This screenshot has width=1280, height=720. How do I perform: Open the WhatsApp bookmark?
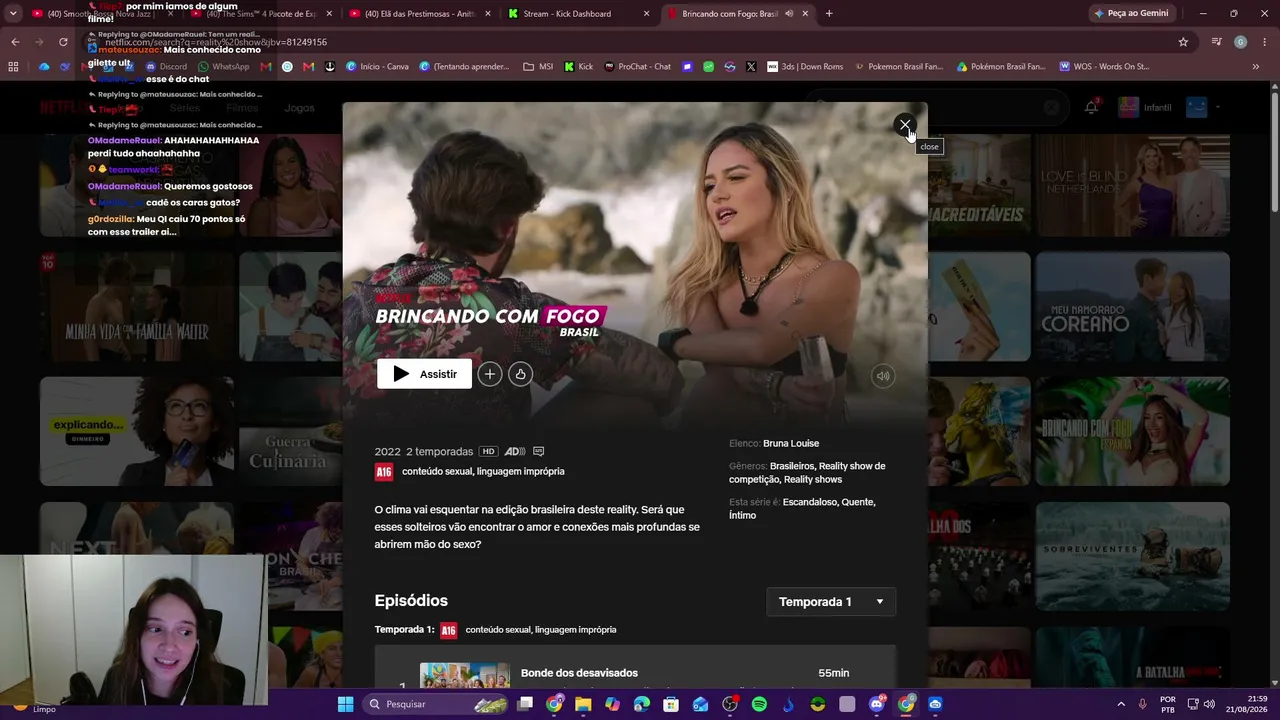pos(224,67)
